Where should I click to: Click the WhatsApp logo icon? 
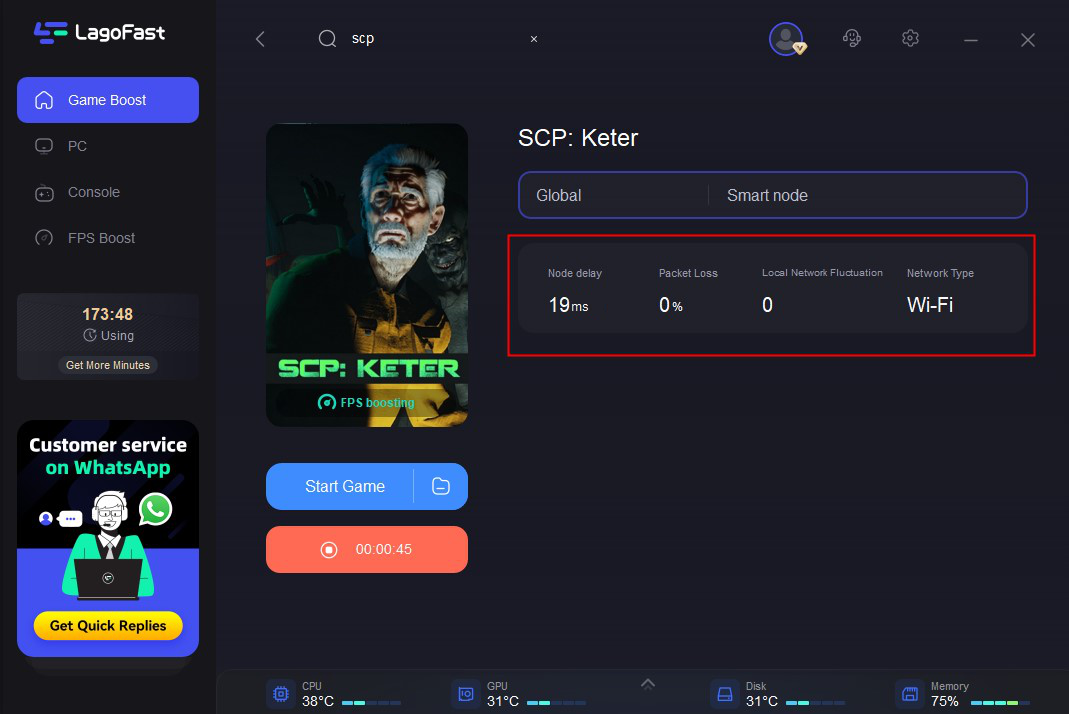[x=155, y=509]
